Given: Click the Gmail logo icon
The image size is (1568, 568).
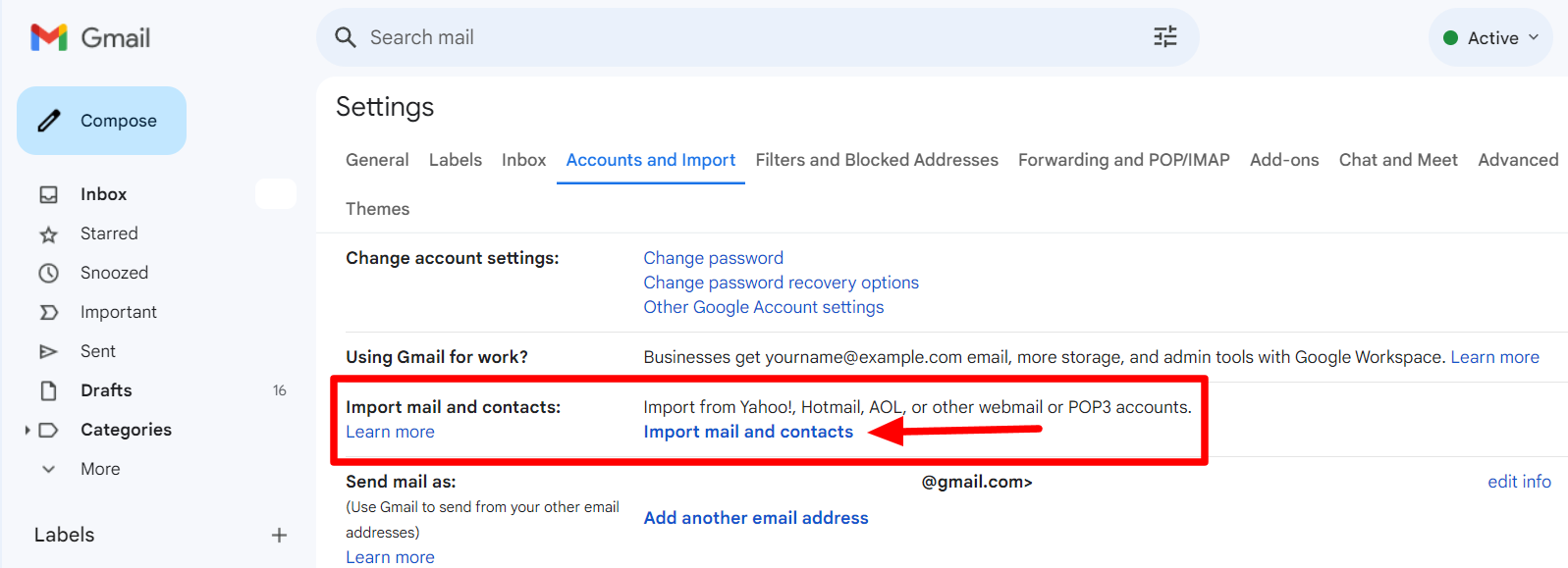Looking at the screenshot, I should [49, 37].
